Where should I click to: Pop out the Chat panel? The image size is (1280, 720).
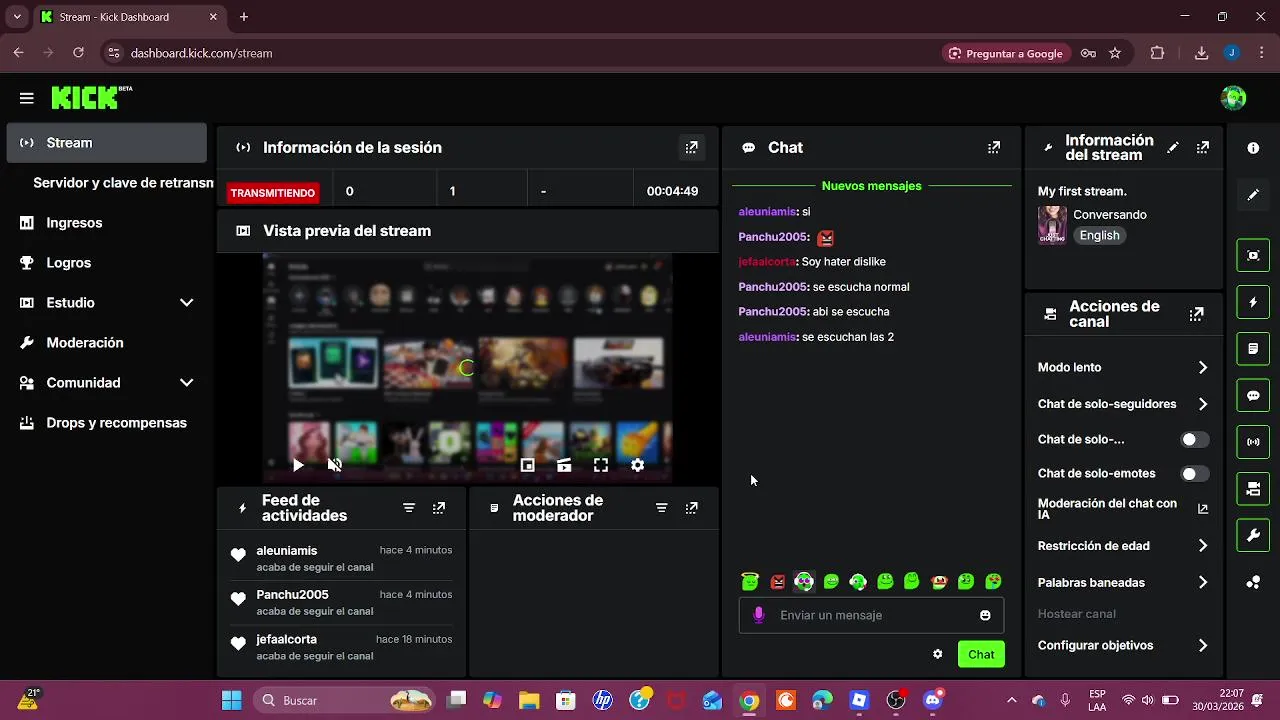993,147
